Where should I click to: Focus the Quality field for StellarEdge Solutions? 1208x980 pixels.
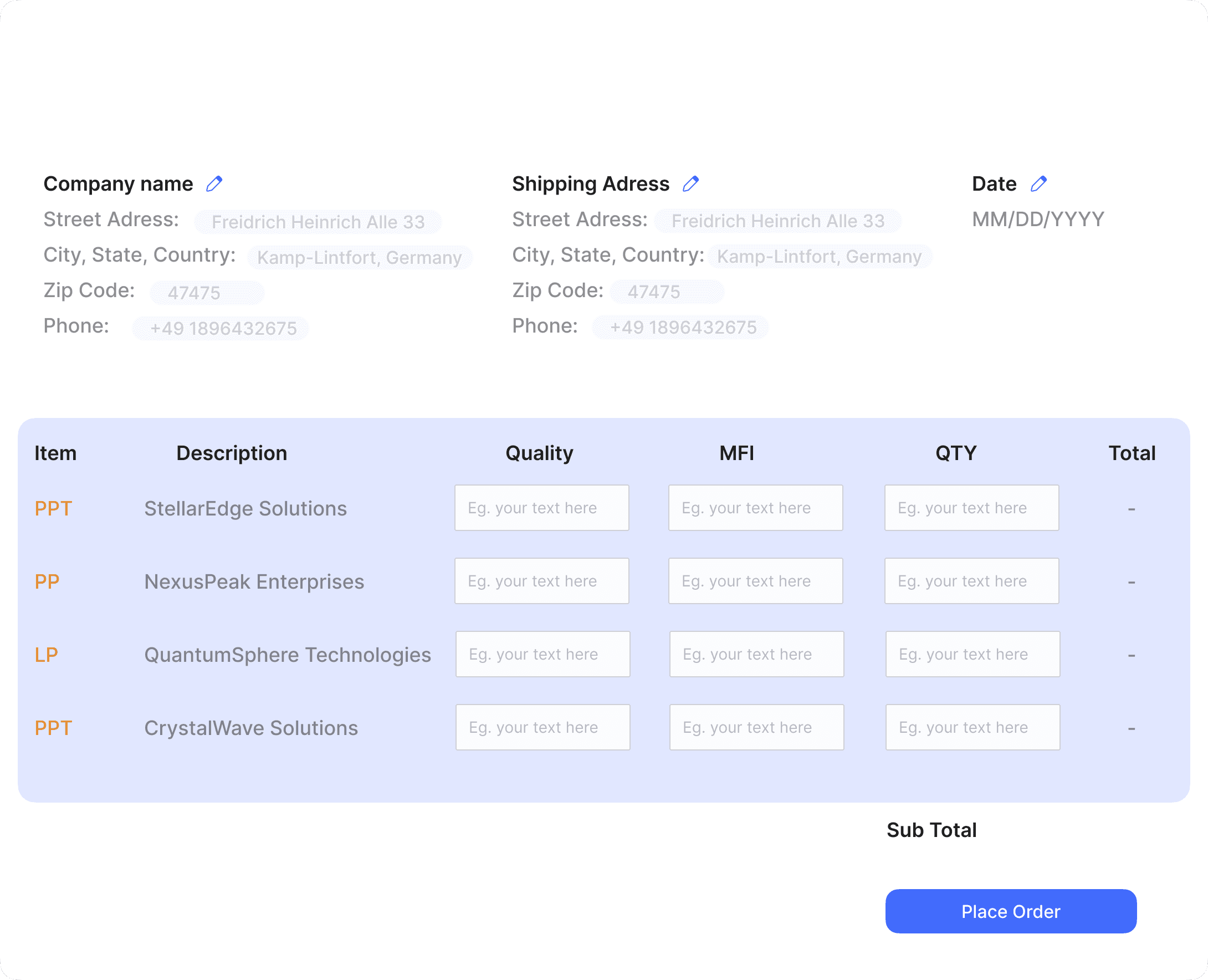point(541,508)
